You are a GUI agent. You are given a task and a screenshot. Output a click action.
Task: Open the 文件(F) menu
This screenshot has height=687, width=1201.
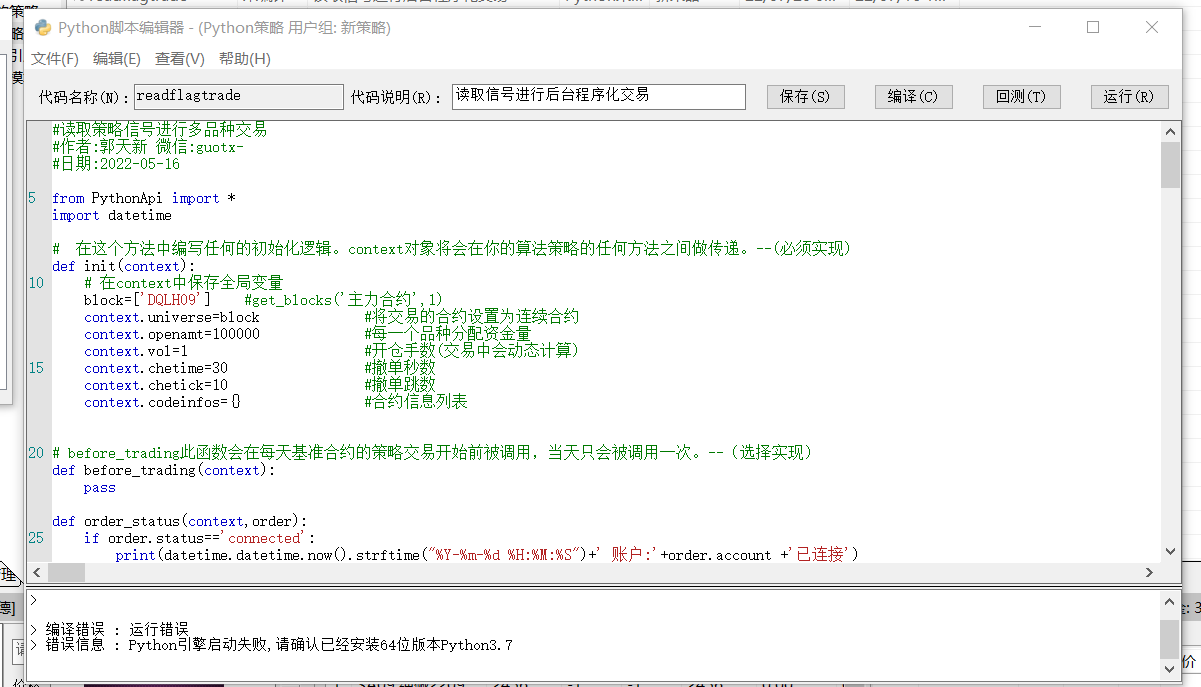pos(54,59)
